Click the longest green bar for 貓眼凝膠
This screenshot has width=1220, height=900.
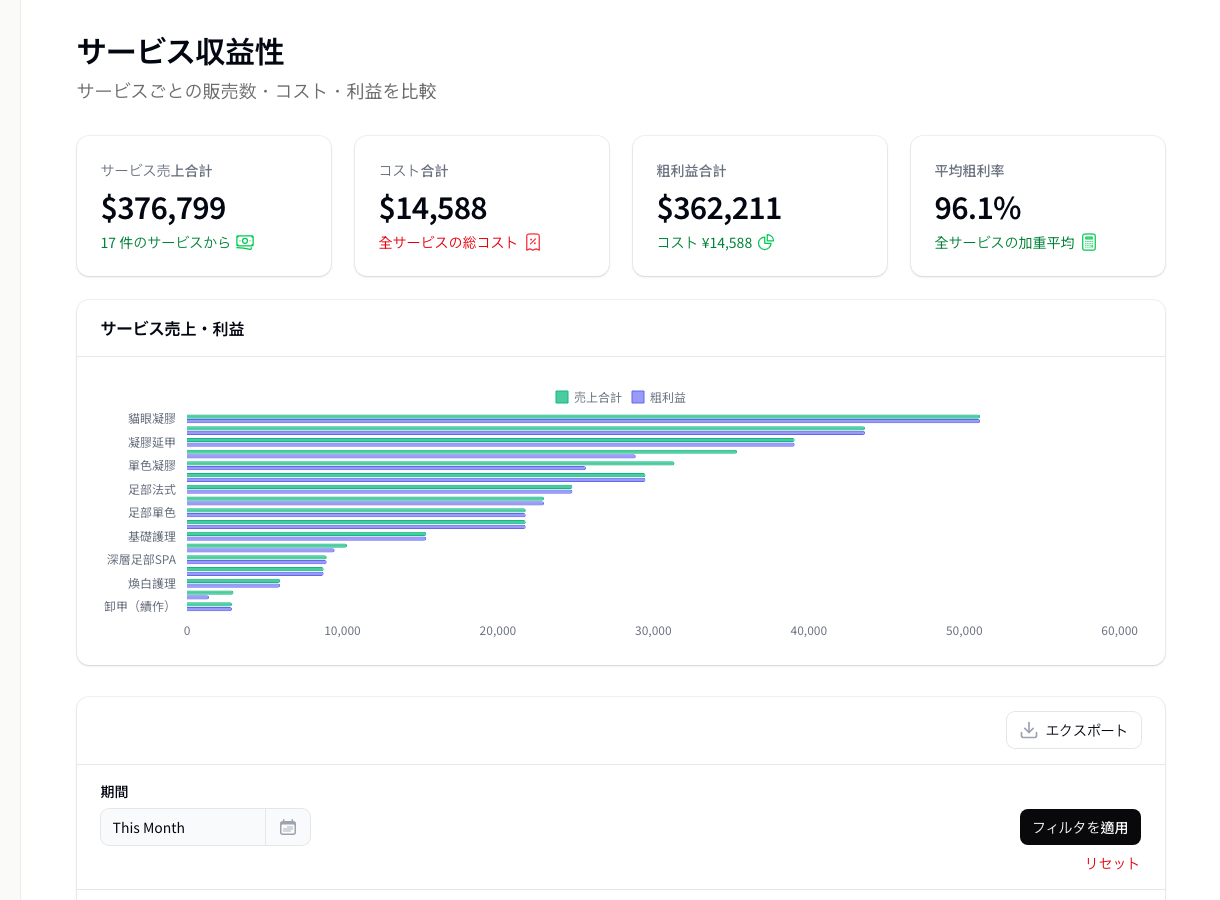click(580, 417)
